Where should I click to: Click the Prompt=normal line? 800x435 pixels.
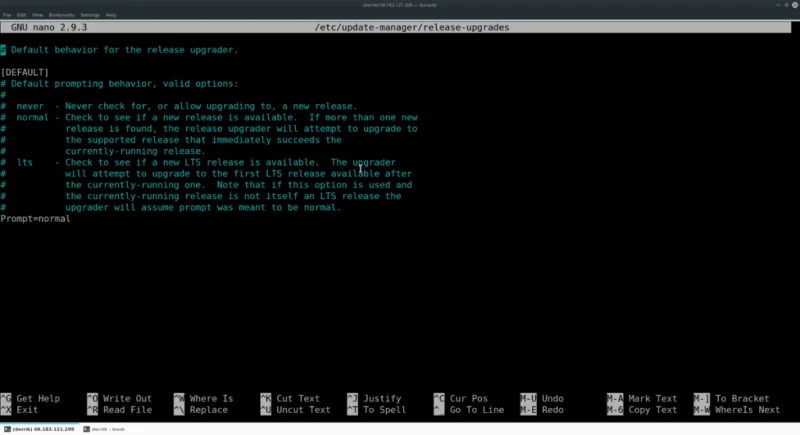click(x=35, y=219)
